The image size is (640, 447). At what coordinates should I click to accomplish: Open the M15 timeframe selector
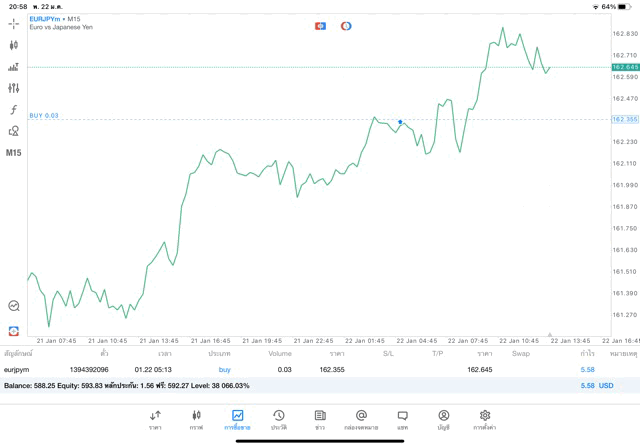(x=13, y=153)
